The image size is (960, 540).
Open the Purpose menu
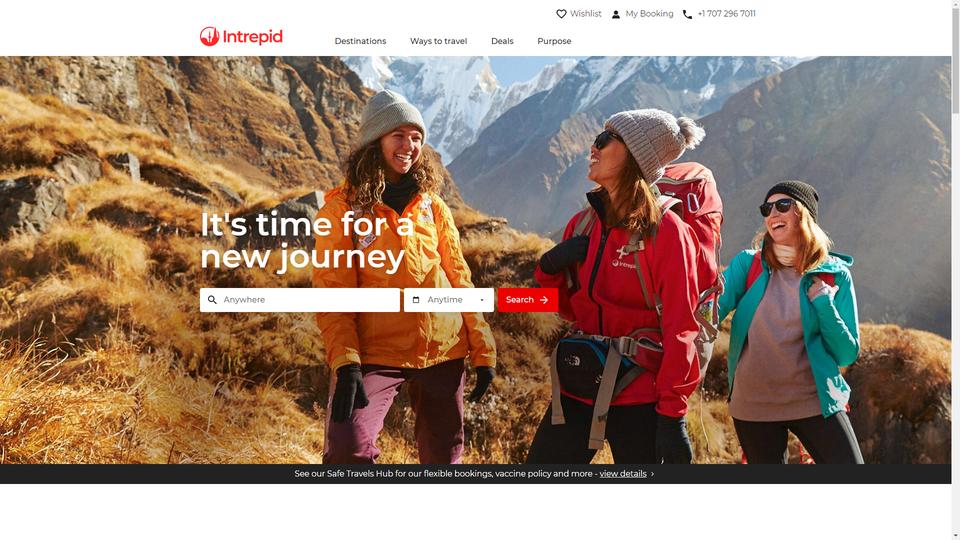(554, 41)
